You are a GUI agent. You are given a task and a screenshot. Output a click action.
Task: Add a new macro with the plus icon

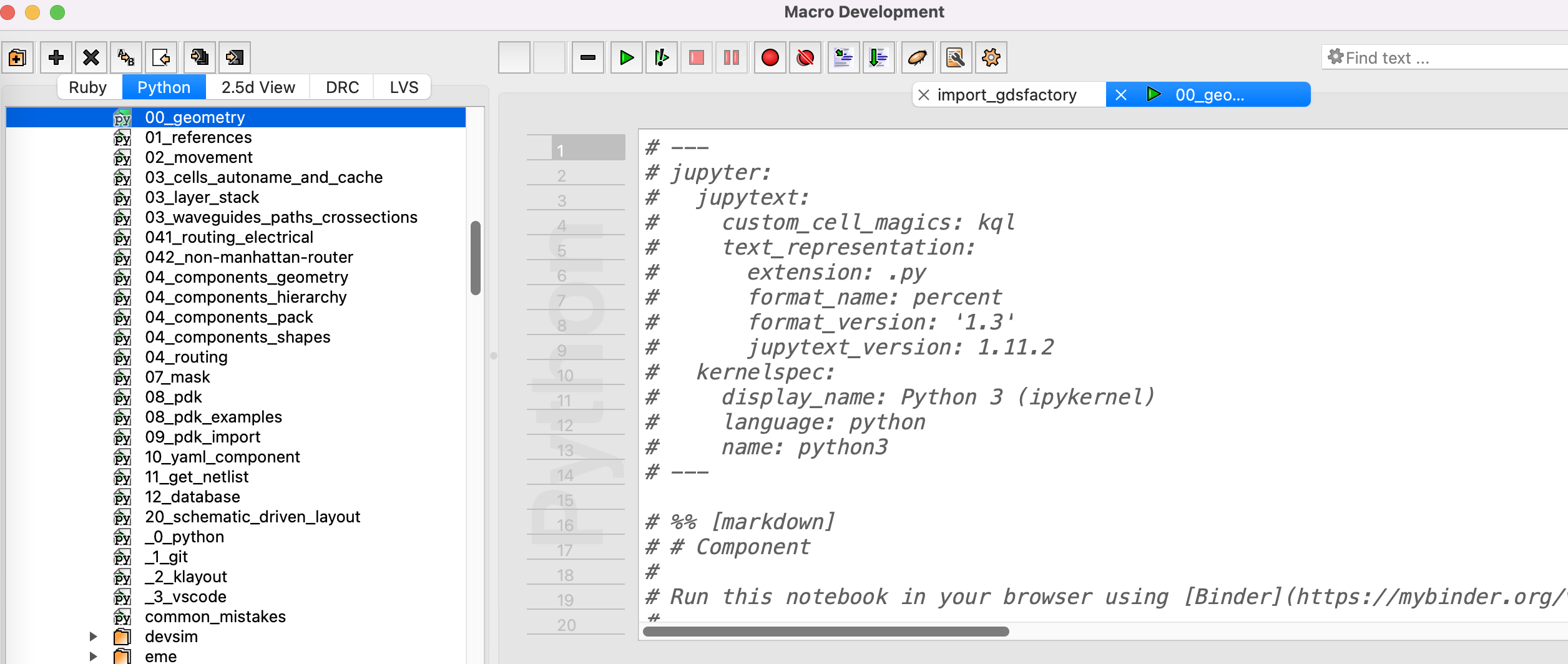click(56, 57)
